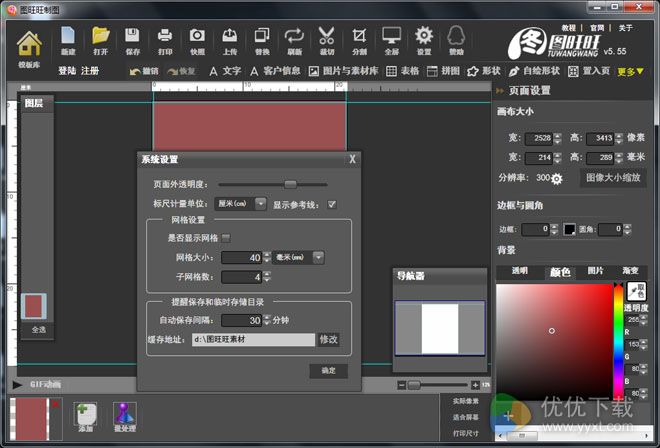Click the 保存 save disk icon
The image size is (660, 448).
pyautogui.click(x=132, y=35)
